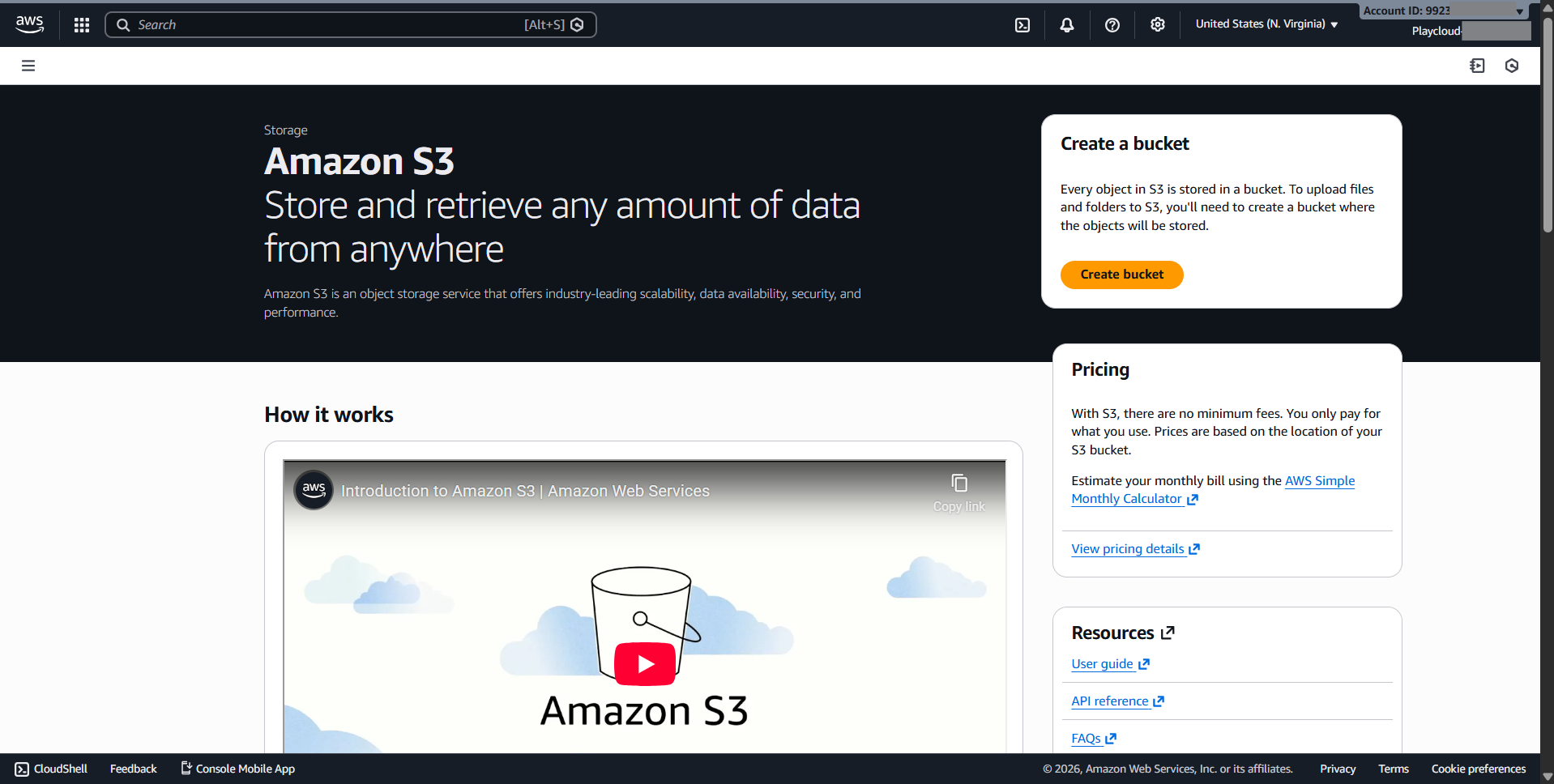Click the Copy link icon on video
Screen dimensions: 1554x784
point(959,484)
